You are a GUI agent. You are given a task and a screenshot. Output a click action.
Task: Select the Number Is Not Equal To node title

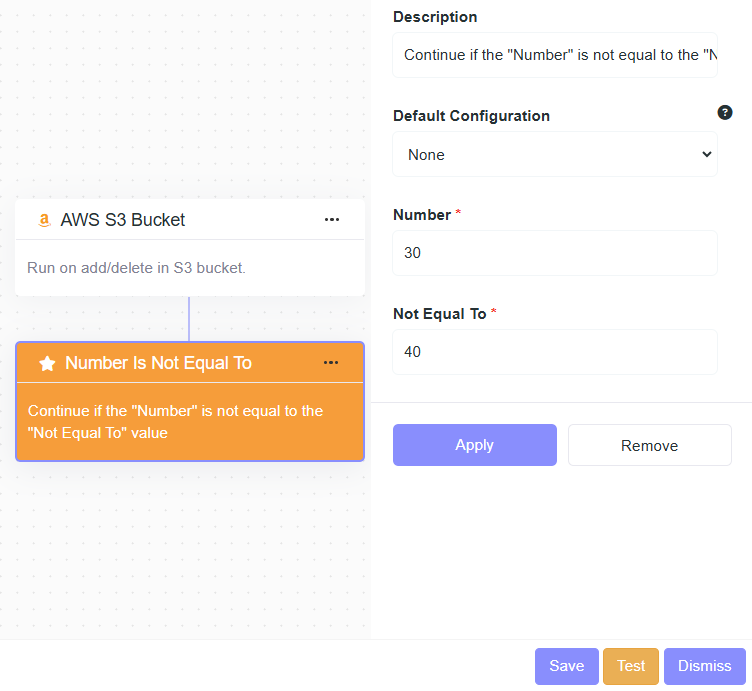(158, 363)
